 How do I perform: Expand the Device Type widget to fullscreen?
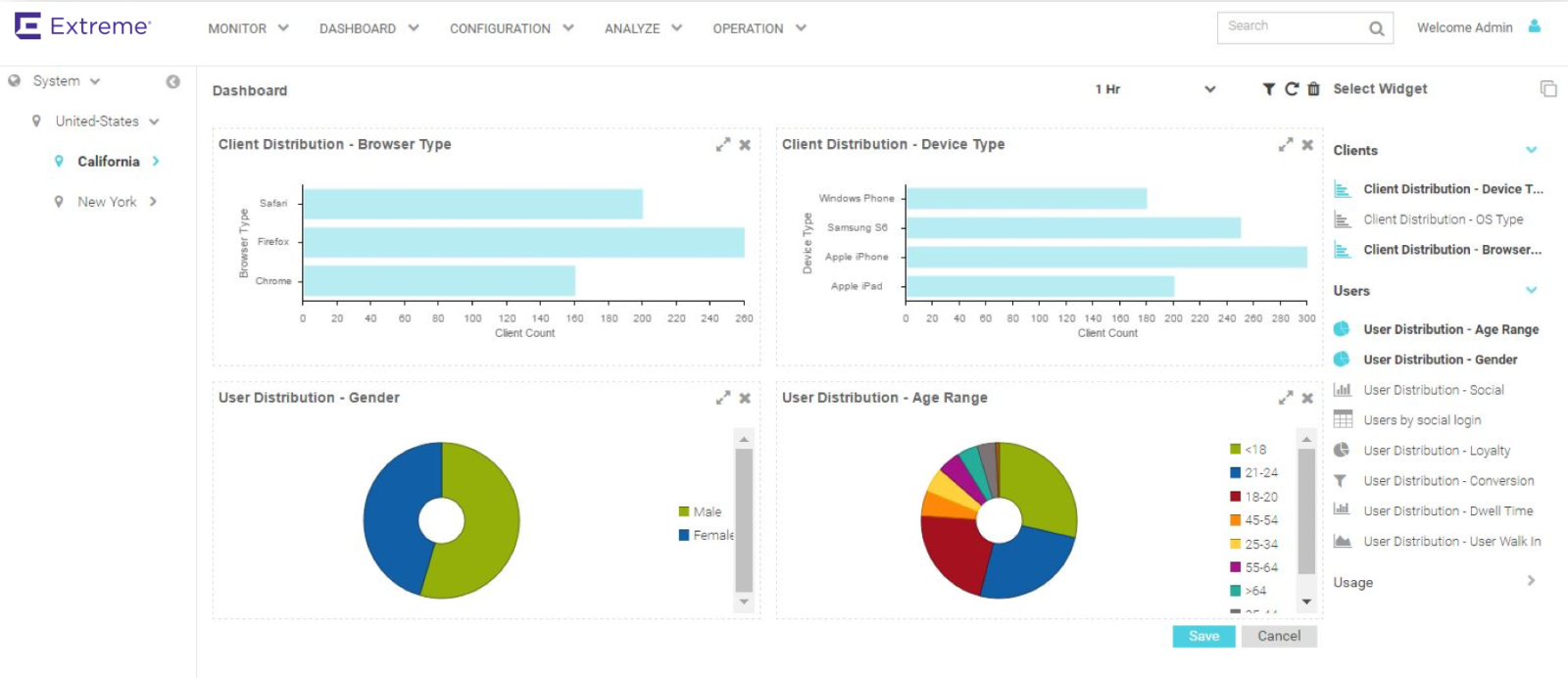click(x=1286, y=145)
